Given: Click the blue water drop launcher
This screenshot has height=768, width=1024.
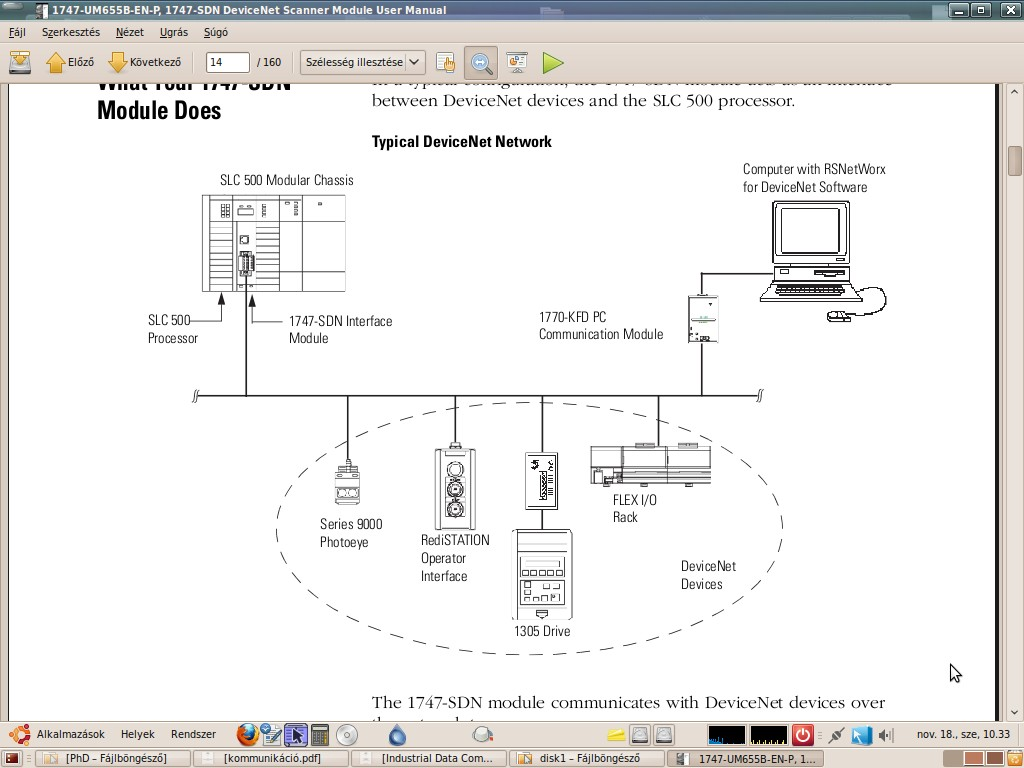Looking at the screenshot, I should click(x=397, y=735).
